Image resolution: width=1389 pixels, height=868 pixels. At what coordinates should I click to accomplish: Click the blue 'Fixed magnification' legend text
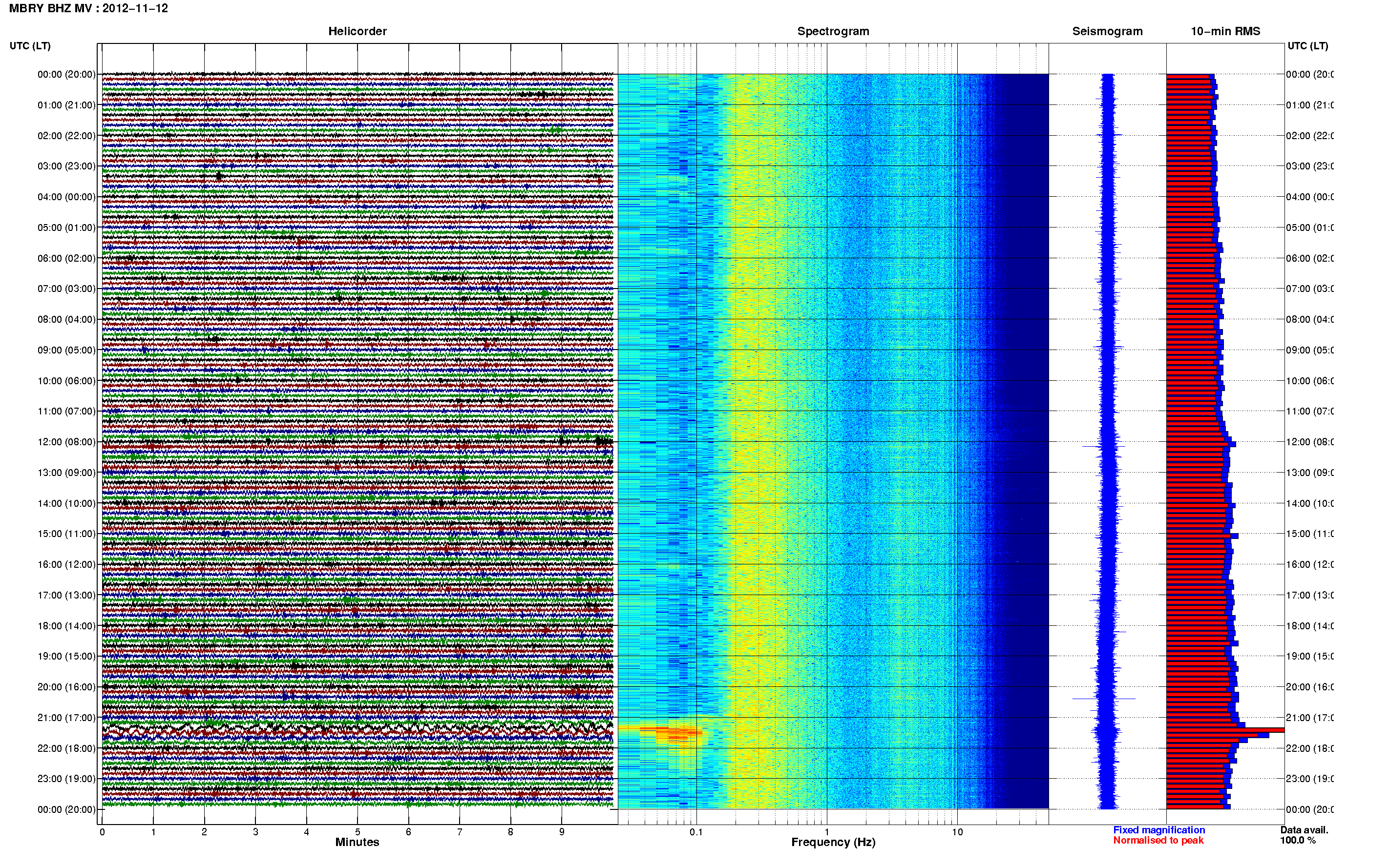tap(1159, 830)
